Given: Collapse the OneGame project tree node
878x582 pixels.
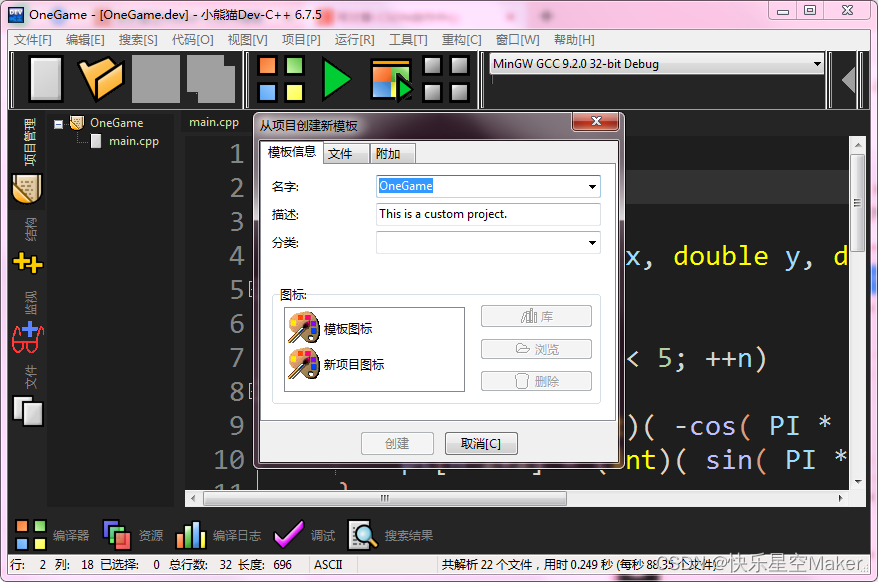Looking at the screenshot, I should pos(58,124).
